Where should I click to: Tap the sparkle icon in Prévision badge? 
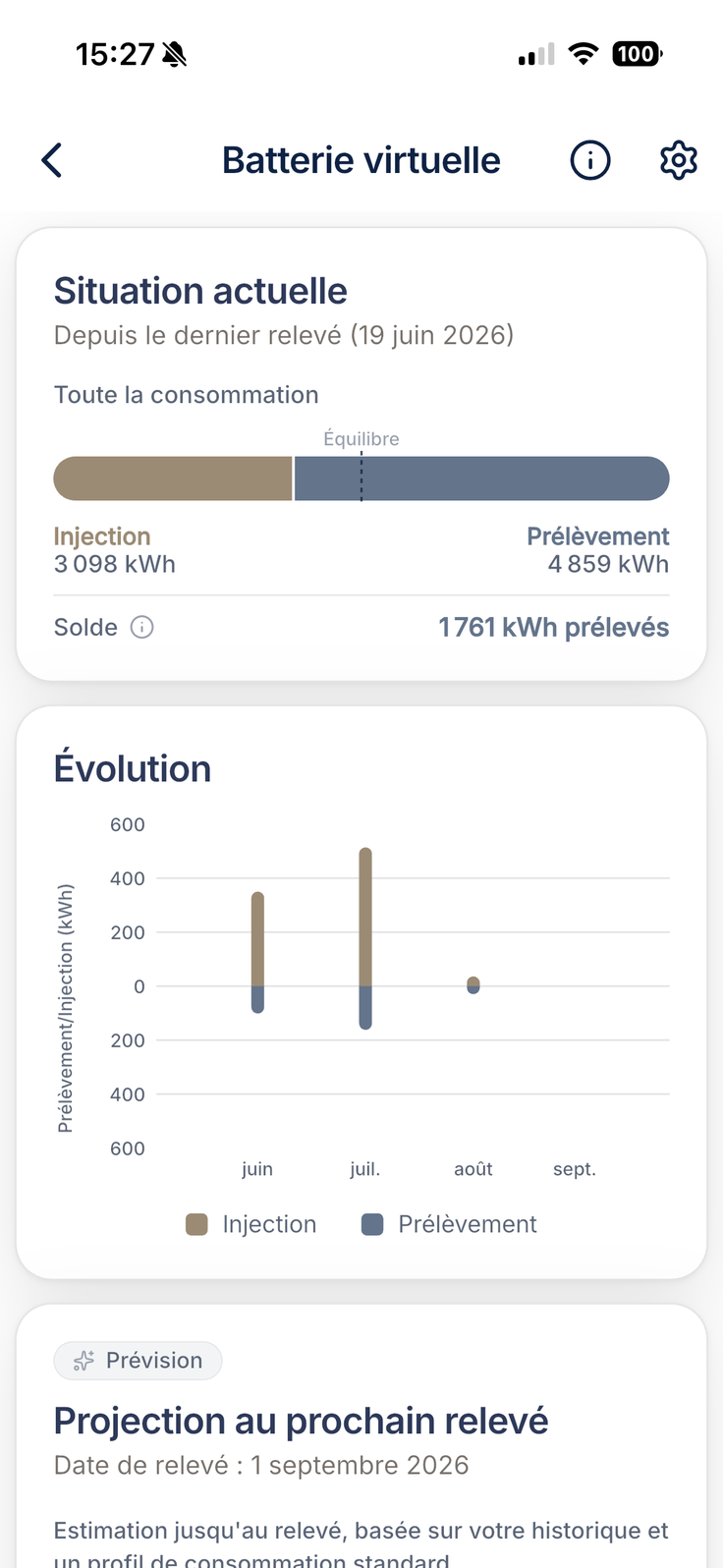84,1361
